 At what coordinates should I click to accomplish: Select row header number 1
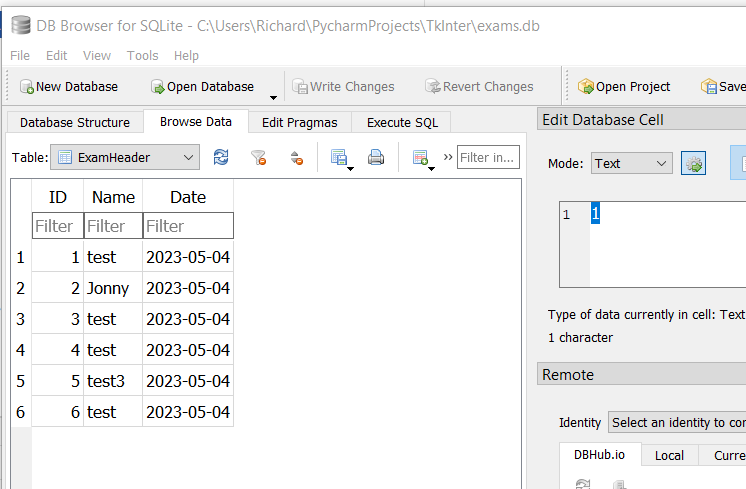(20, 257)
